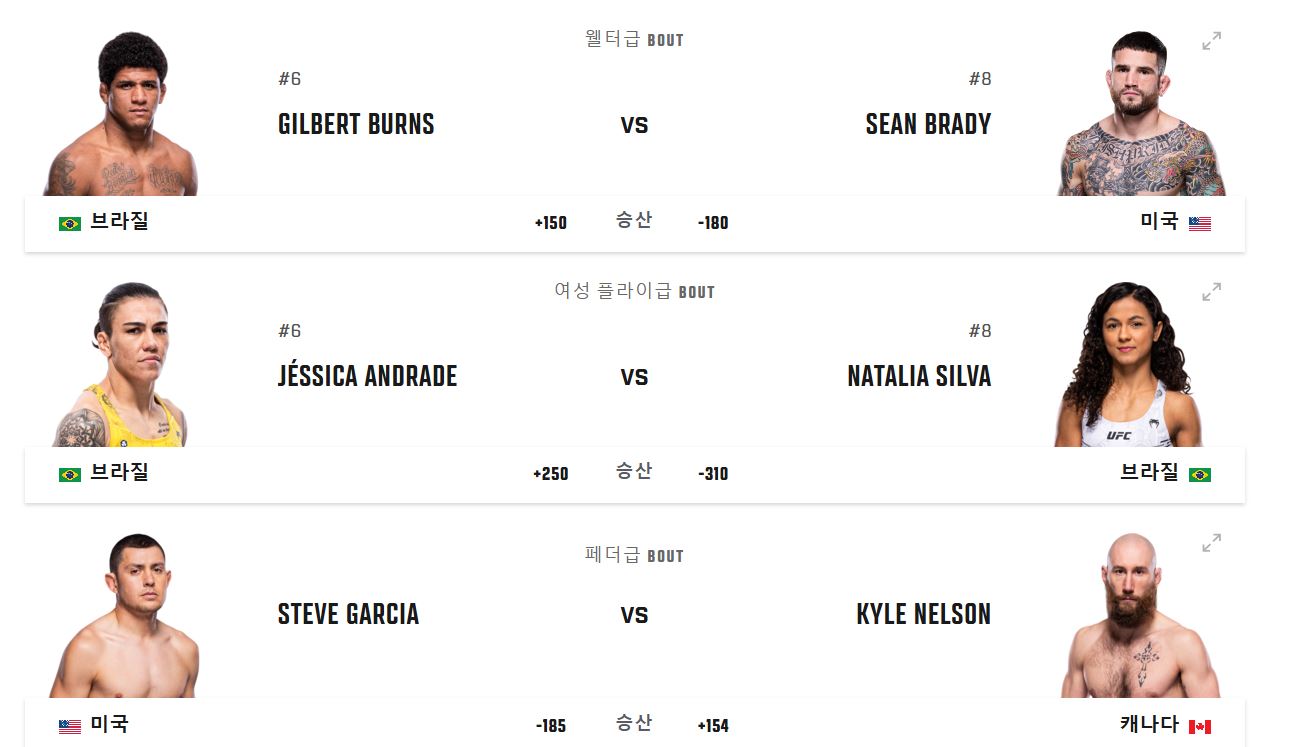Click the -310 odds for Natalia Silva
1311x747 pixels.
[x=712, y=473]
